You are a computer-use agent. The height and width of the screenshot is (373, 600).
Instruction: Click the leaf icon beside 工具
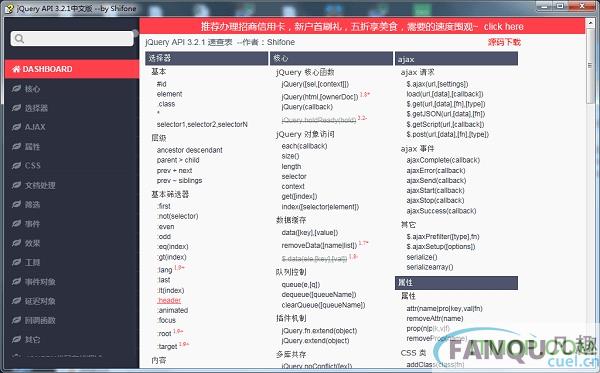[16, 262]
